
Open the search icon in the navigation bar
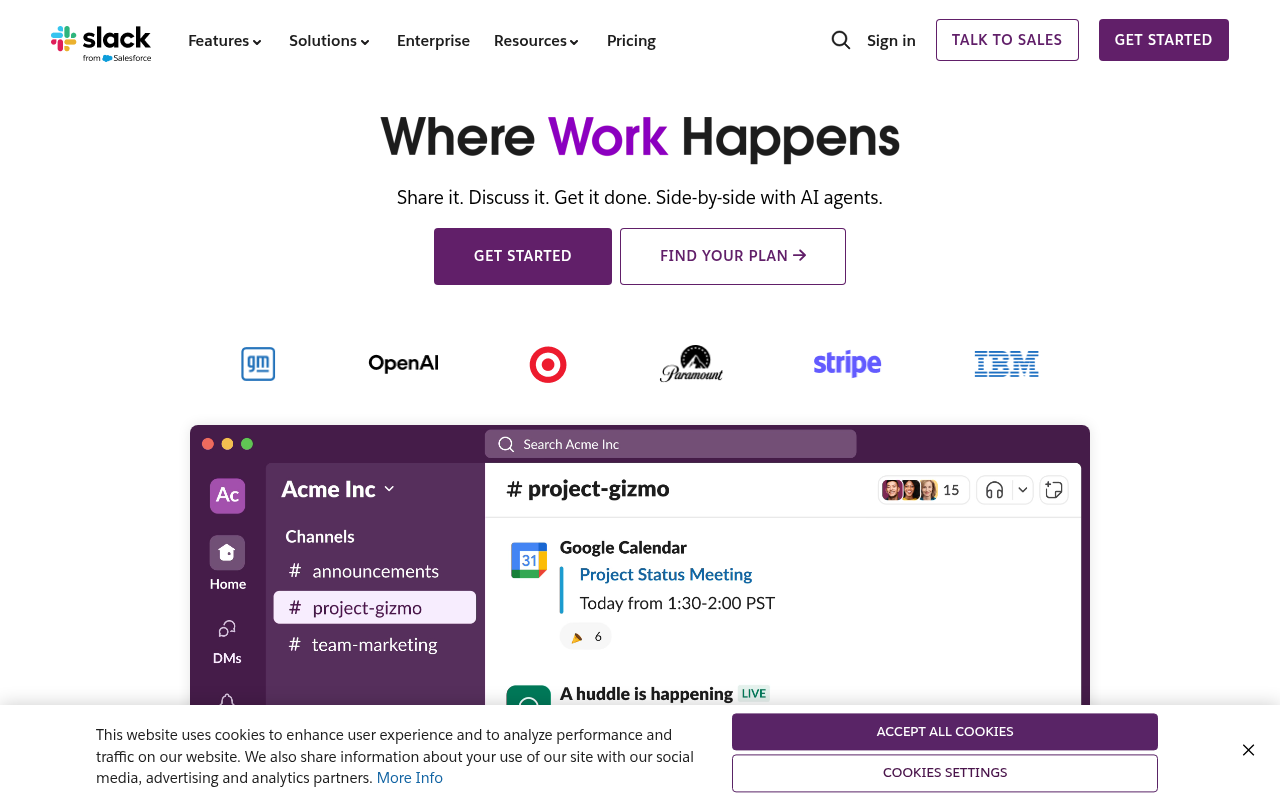pyautogui.click(x=840, y=40)
